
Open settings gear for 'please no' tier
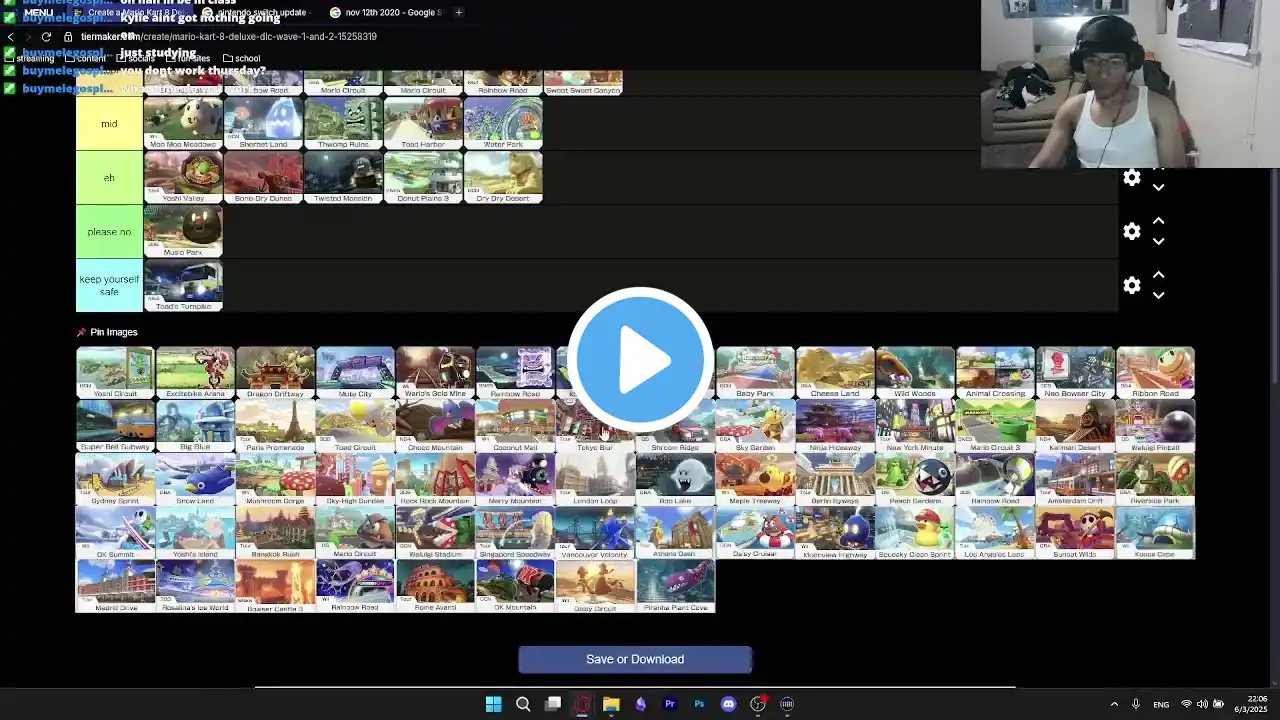pyautogui.click(x=1132, y=231)
